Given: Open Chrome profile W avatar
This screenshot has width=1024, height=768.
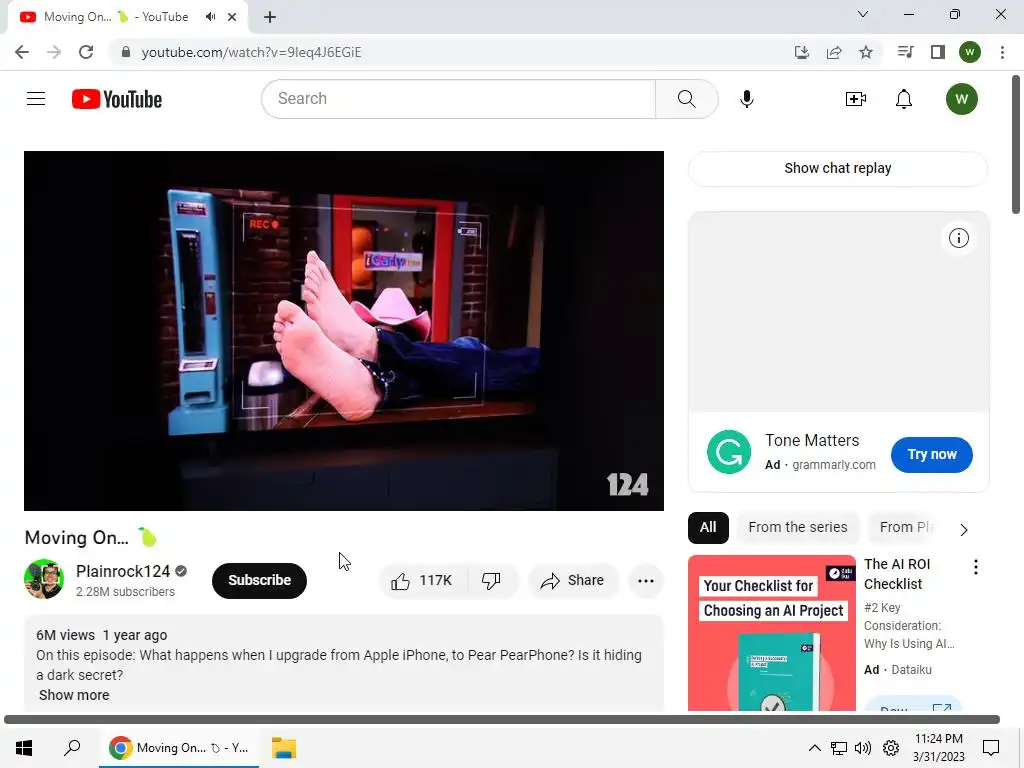Looking at the screenshot, I should 970,52.
